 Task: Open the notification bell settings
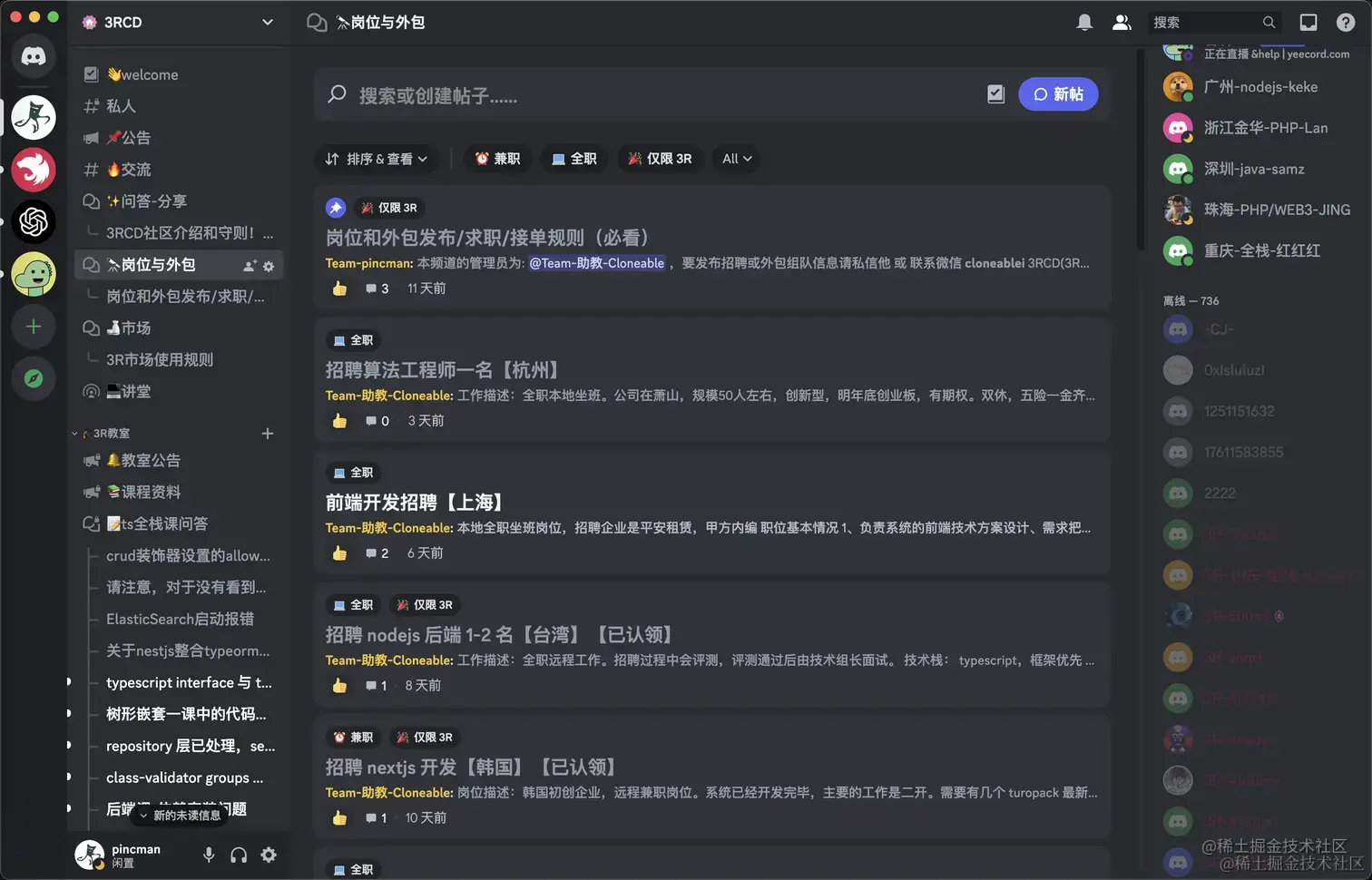[1084, 23]
